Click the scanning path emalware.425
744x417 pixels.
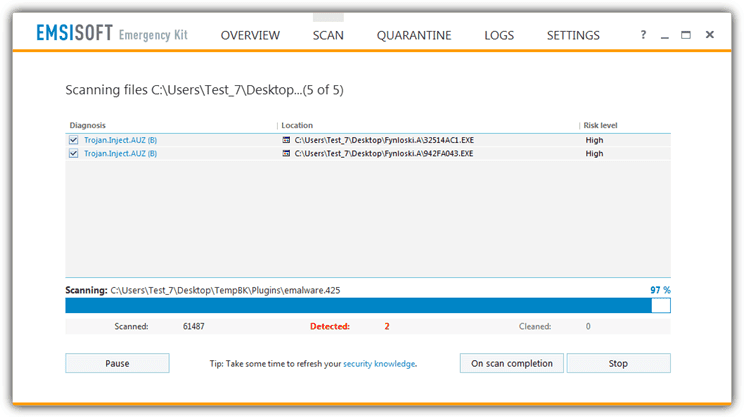[x=225, y=290]
